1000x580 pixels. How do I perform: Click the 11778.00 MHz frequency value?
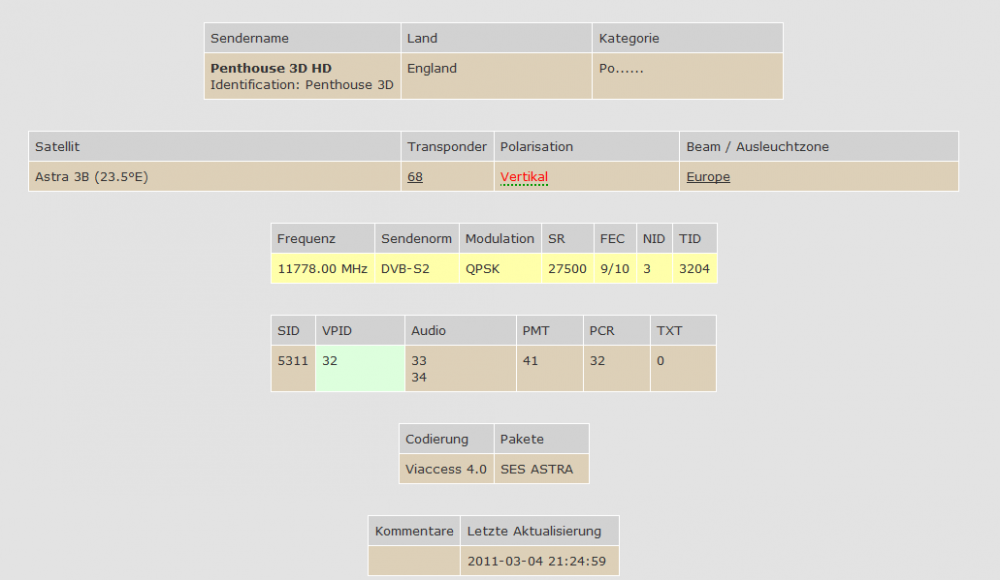coord(323,269)
